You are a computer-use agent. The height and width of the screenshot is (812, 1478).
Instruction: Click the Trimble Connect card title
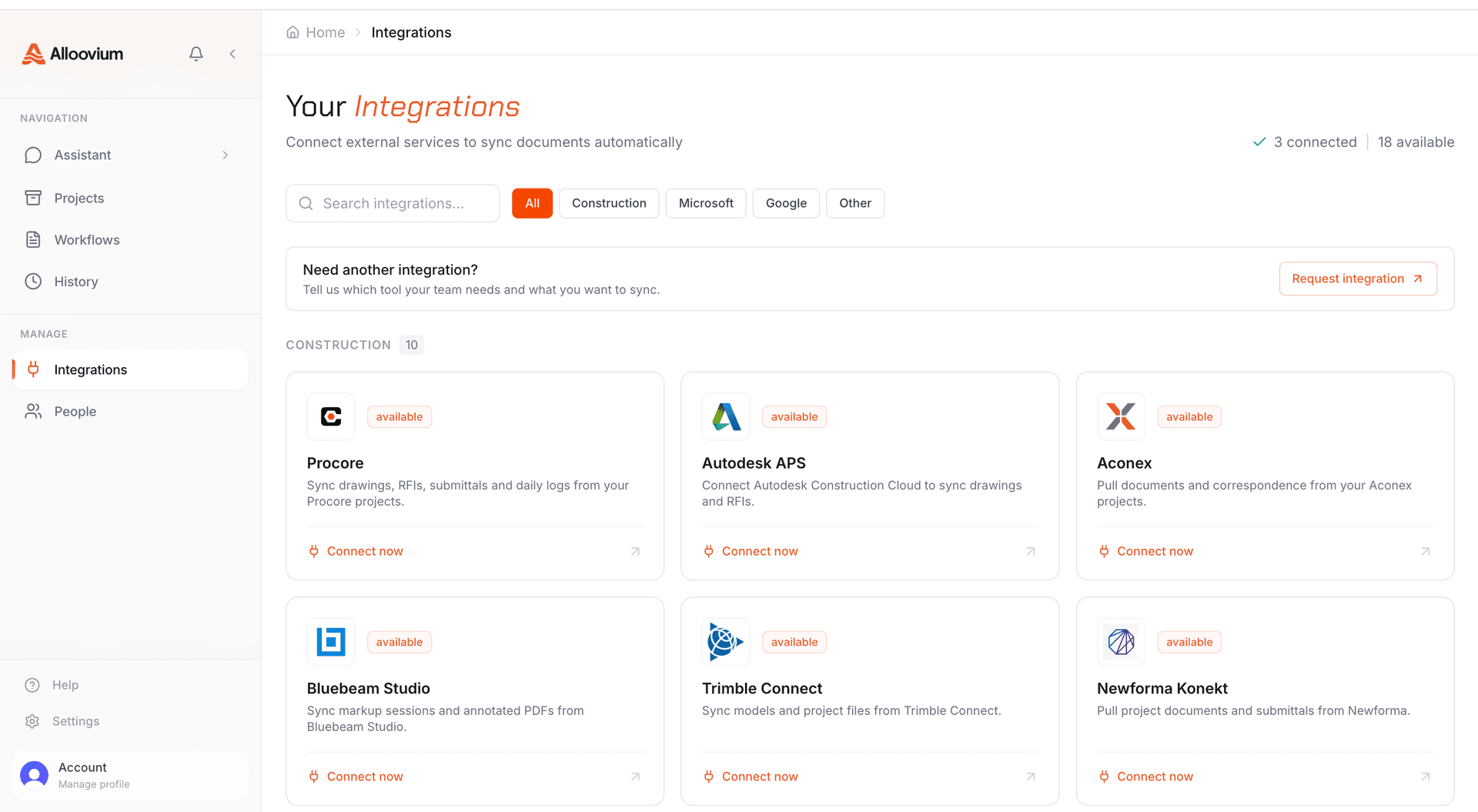pos(762,688)
